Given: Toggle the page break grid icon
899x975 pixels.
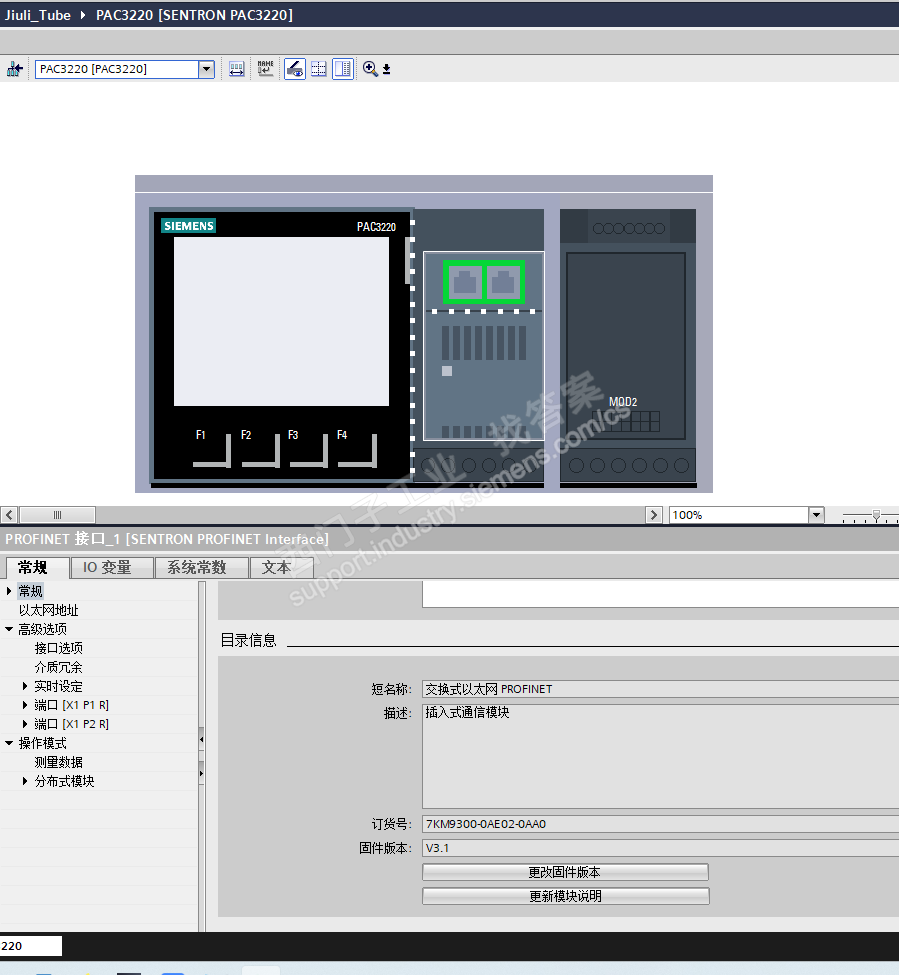Looking at the screenshot, I should coord(318,69).
